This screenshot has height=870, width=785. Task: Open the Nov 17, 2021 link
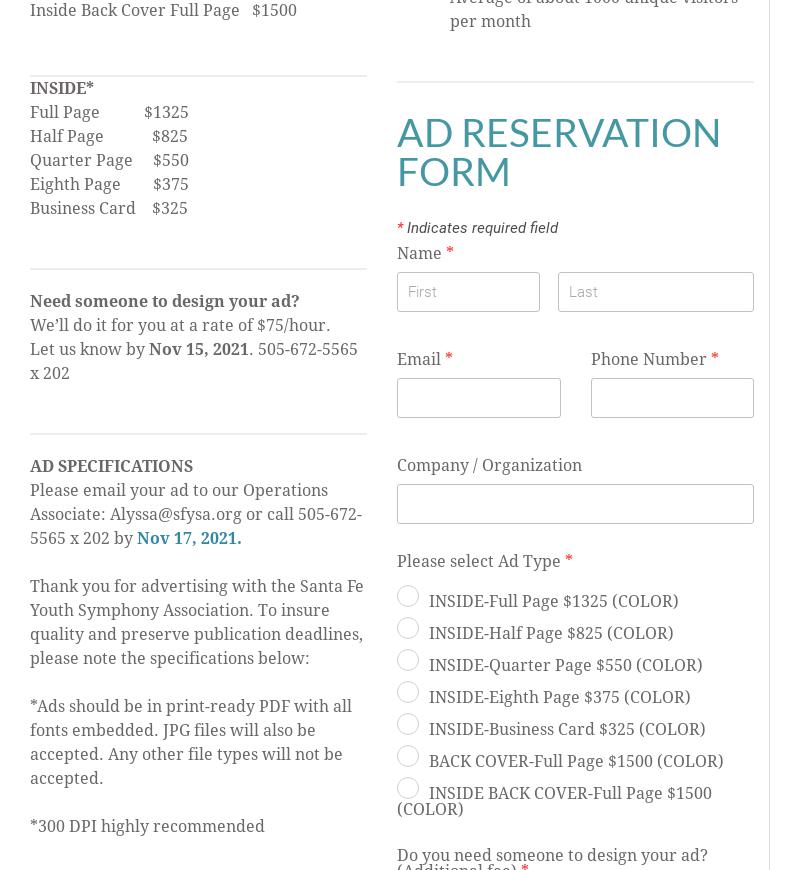tap(189, 538)
